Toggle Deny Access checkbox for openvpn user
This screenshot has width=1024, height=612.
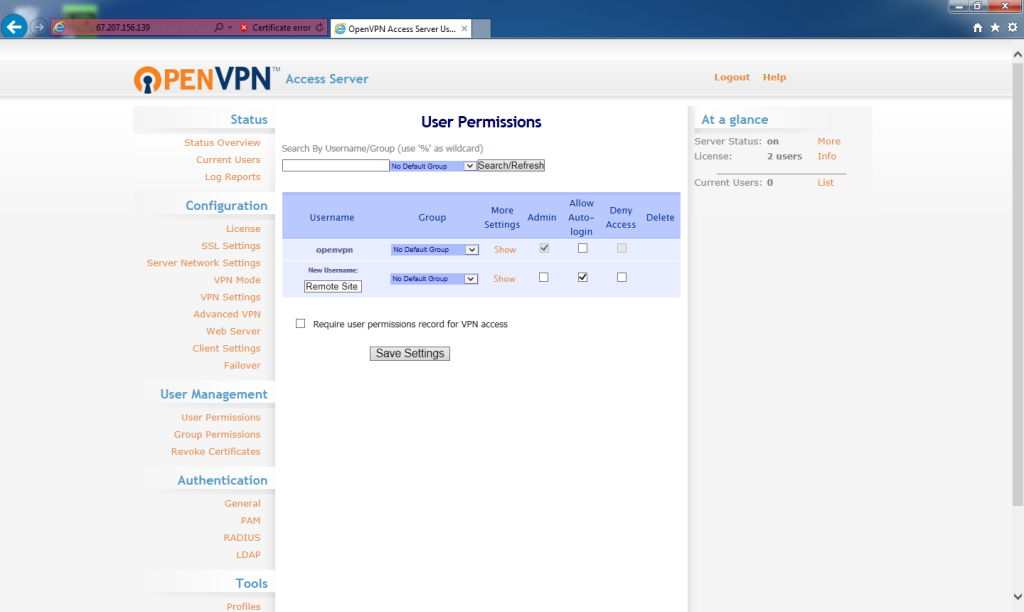[622, 248]
